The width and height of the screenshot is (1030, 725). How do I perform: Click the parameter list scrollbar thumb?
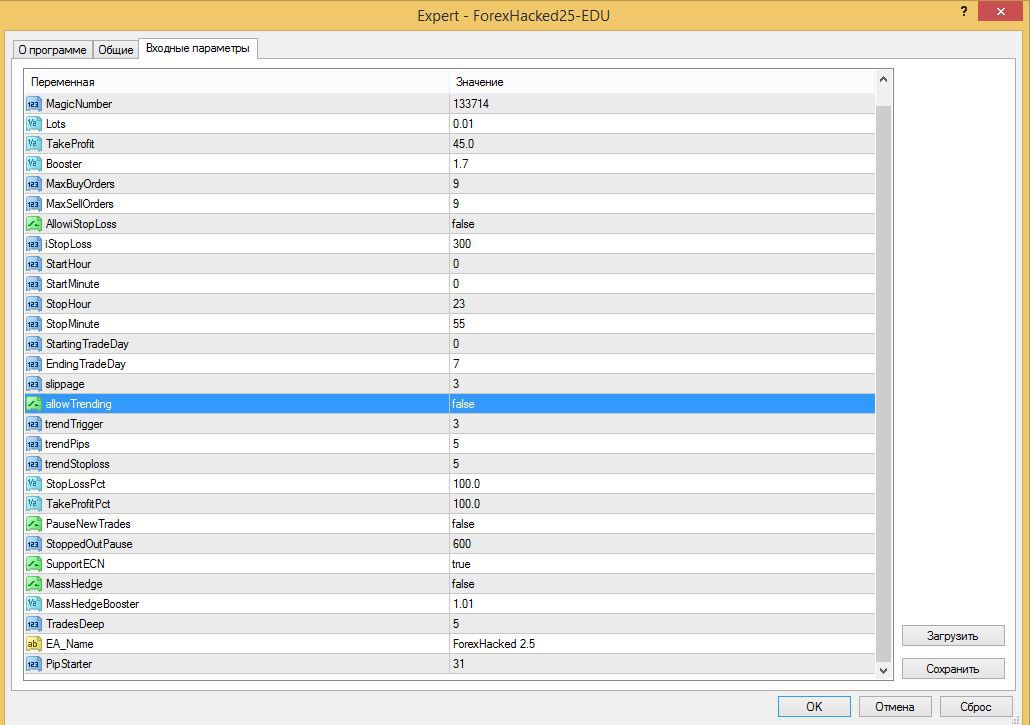coord(884,384)
